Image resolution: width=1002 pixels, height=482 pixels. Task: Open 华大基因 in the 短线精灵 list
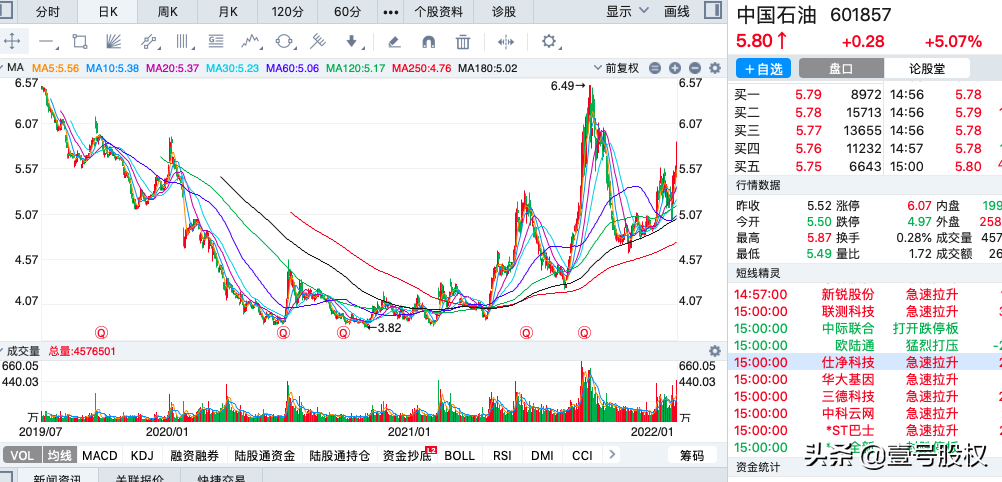[x=847, y=379]
